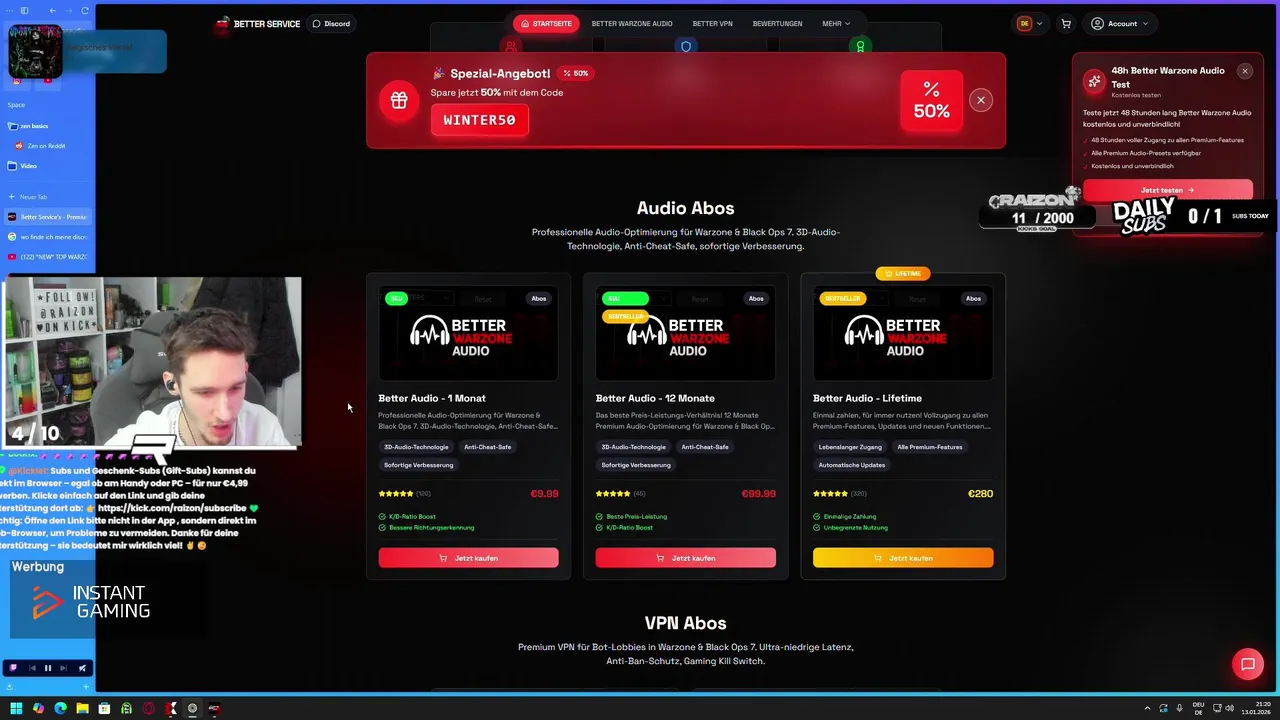Switch to Better Service's Premium tab
The width and height of the screenshot is (1280, 720).
(48, 217)
